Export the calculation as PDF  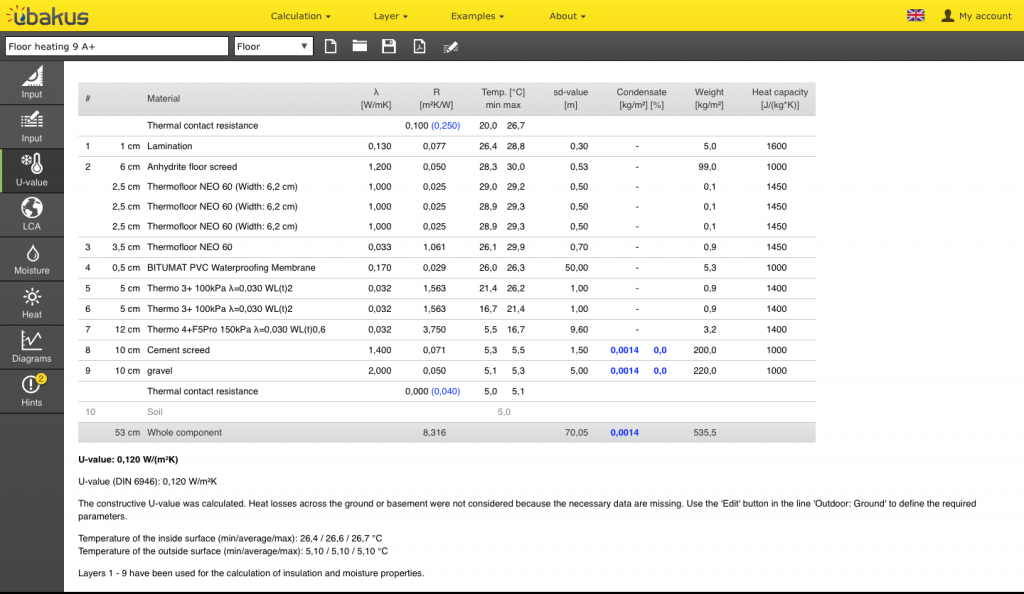[x=419, y=47]
